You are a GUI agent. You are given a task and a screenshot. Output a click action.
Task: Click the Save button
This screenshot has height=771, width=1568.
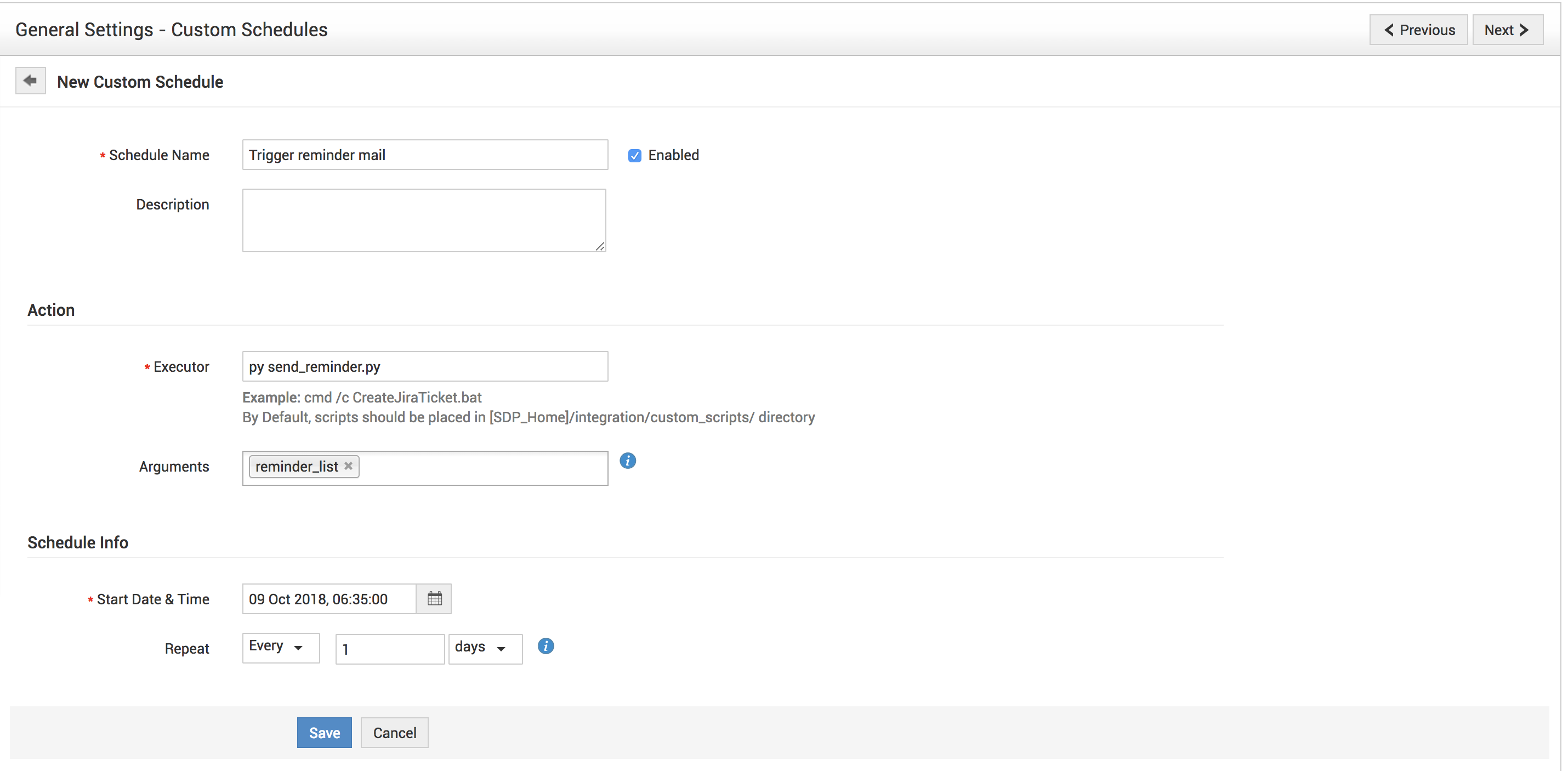324,733
